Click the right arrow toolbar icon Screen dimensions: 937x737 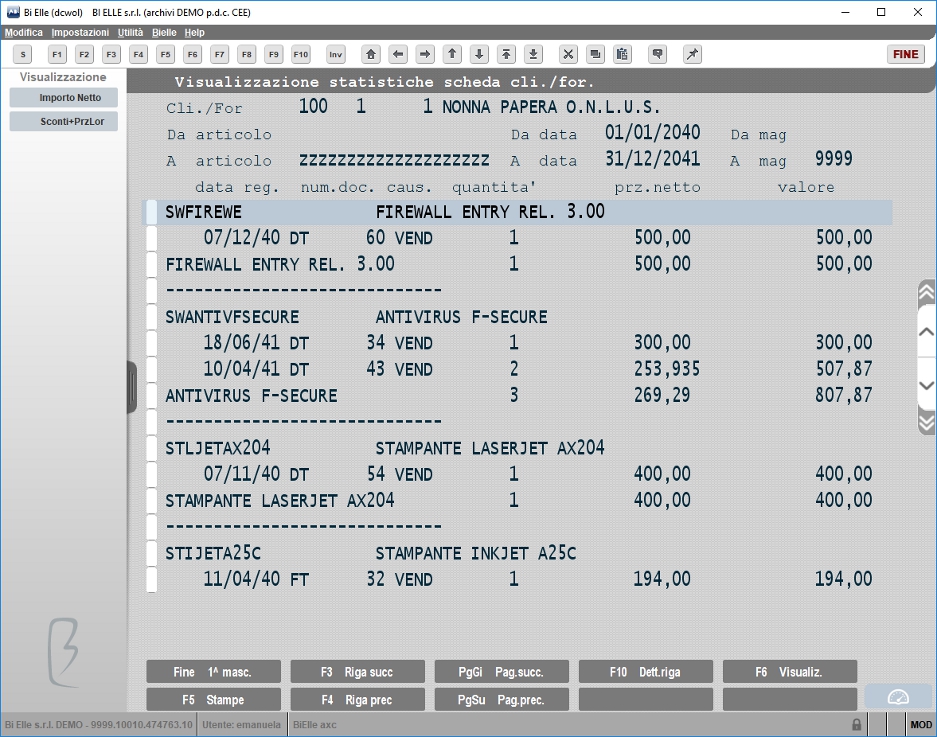425,54
